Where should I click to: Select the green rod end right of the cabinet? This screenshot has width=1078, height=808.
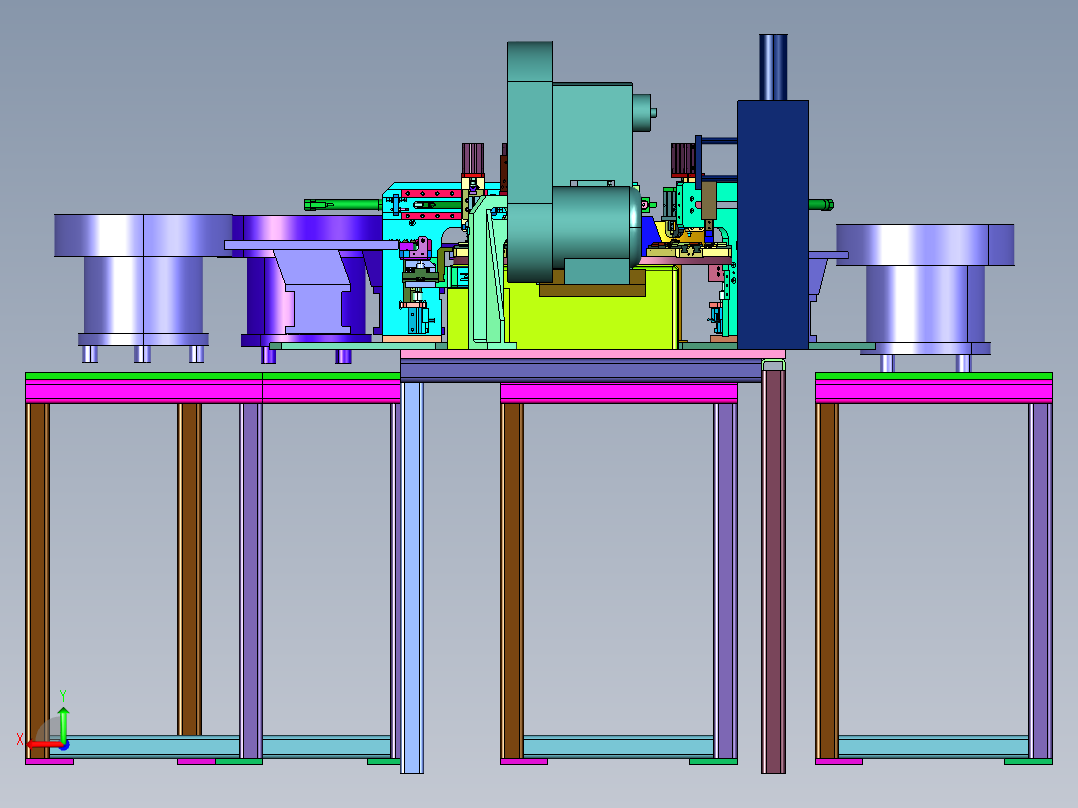coord(821,204)
